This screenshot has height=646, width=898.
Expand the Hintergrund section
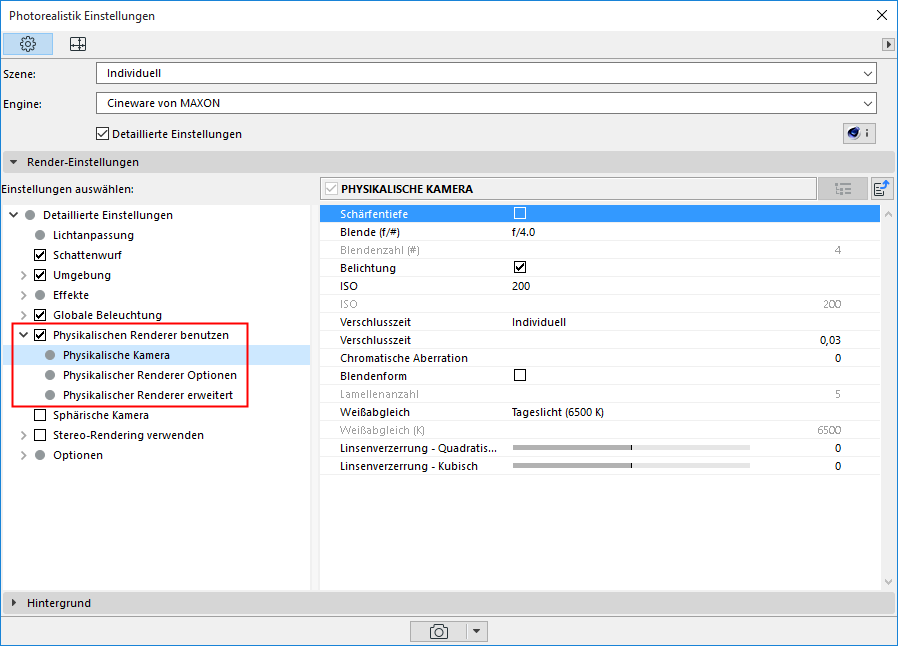[x=14, y=603]
